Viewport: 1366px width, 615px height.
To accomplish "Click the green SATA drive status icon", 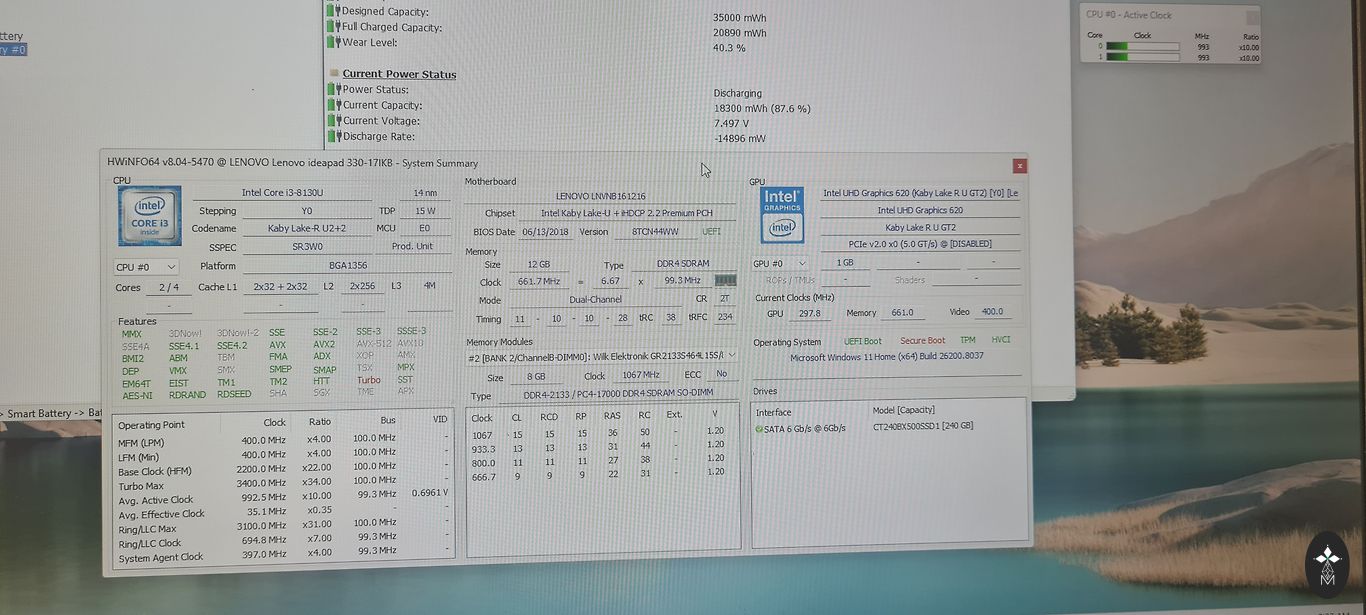I will (x=759, y=428).
